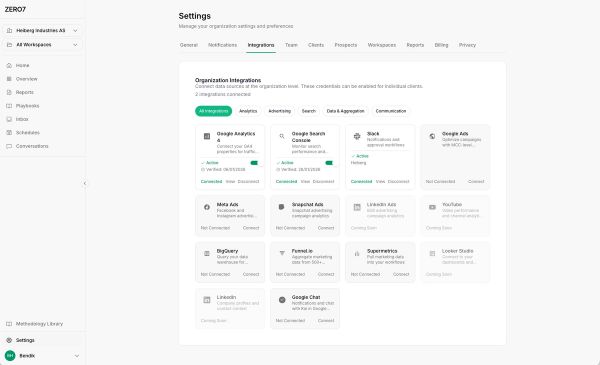Click Disconnect on the Slack card
The image size is (600, 365).
pos(398,182)
